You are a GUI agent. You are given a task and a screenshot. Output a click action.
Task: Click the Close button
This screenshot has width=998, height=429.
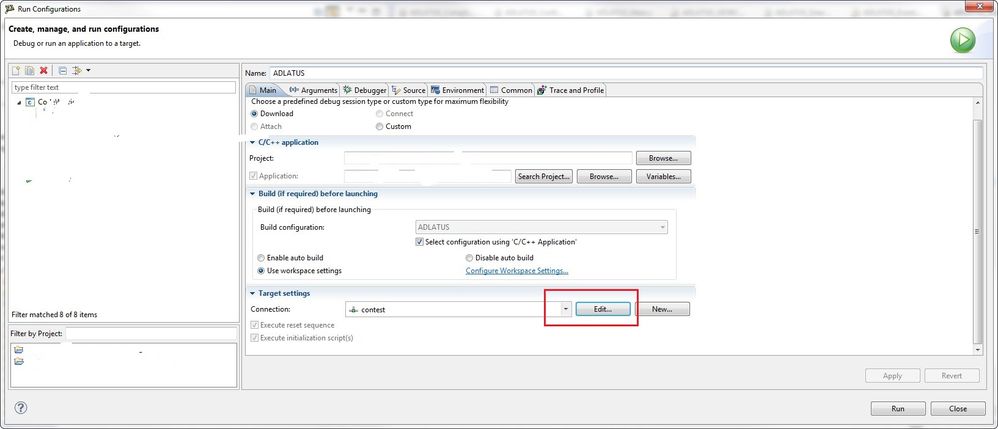[x=957, y=409]
